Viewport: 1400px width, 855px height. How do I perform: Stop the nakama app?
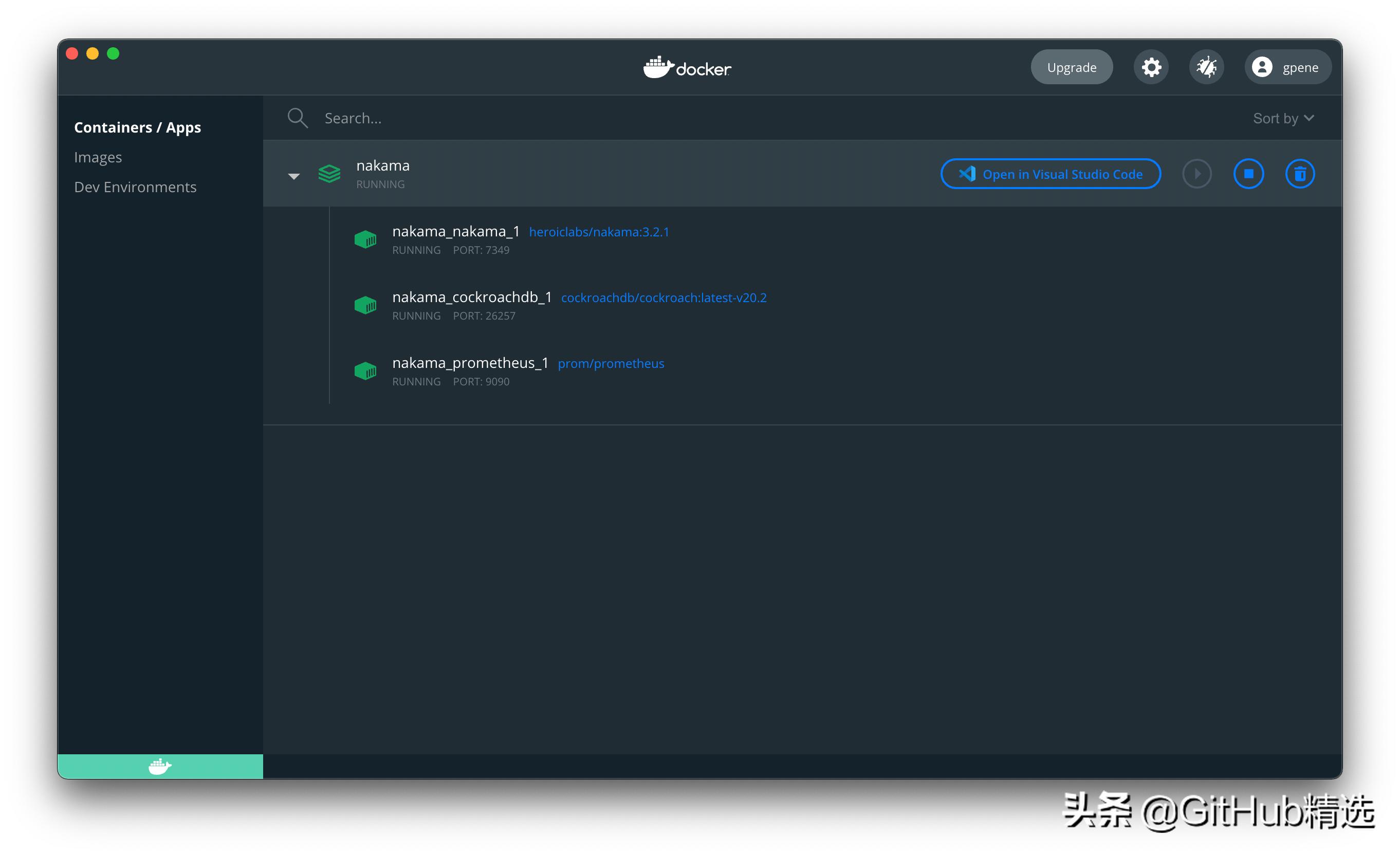click(1248, 174)
